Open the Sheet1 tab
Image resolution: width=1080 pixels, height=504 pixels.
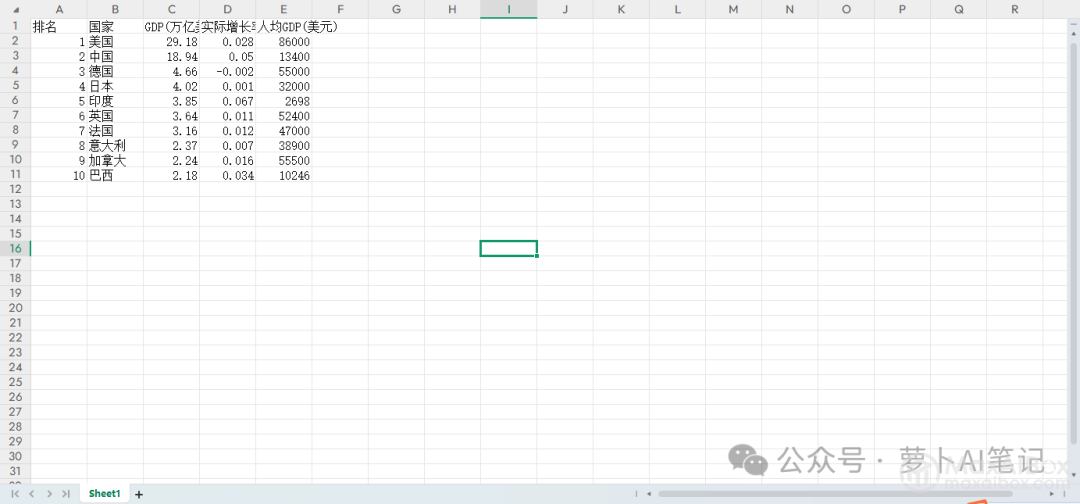click(104, 494)
